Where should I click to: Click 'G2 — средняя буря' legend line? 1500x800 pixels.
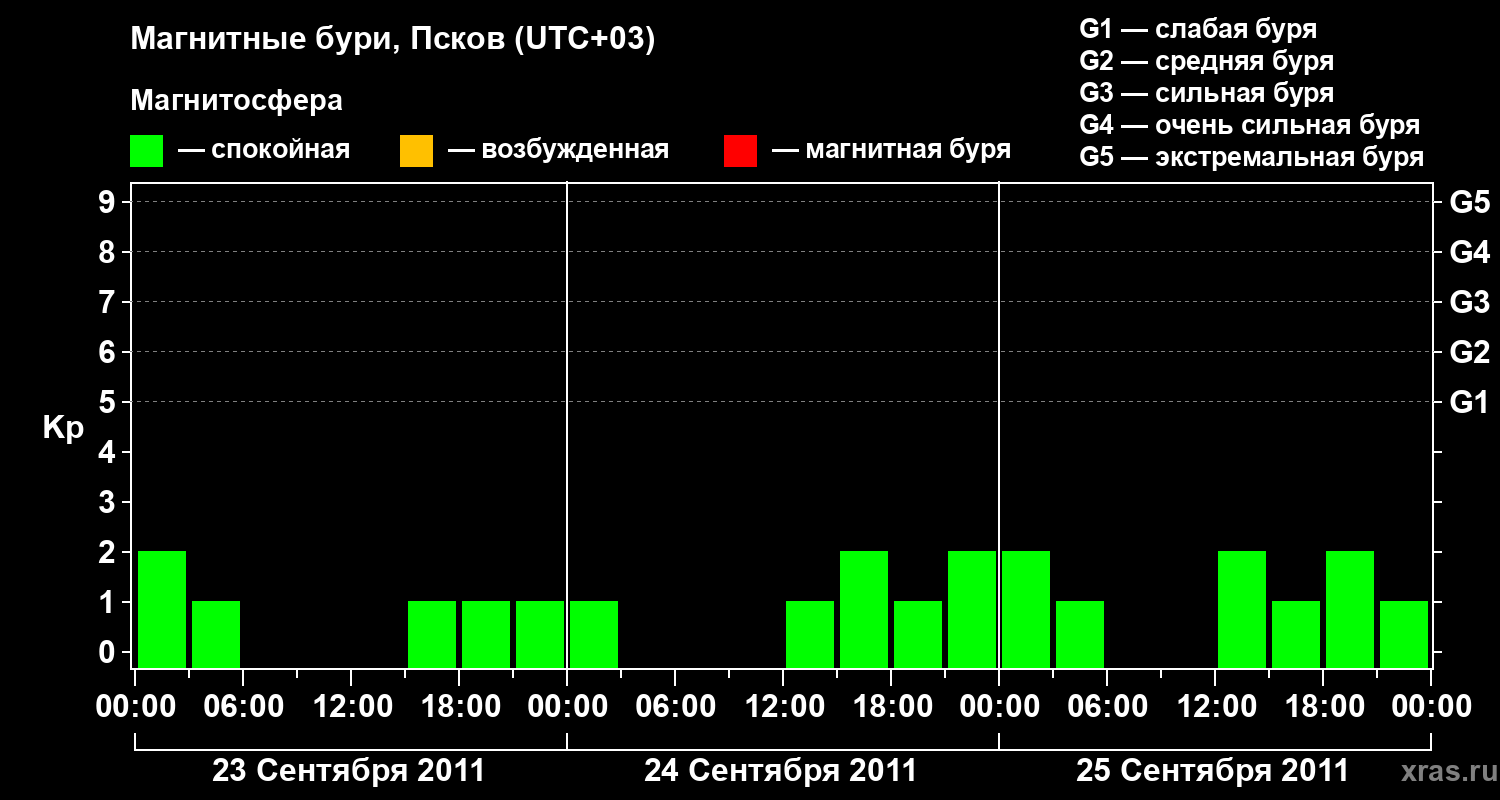coord(1206,61)
